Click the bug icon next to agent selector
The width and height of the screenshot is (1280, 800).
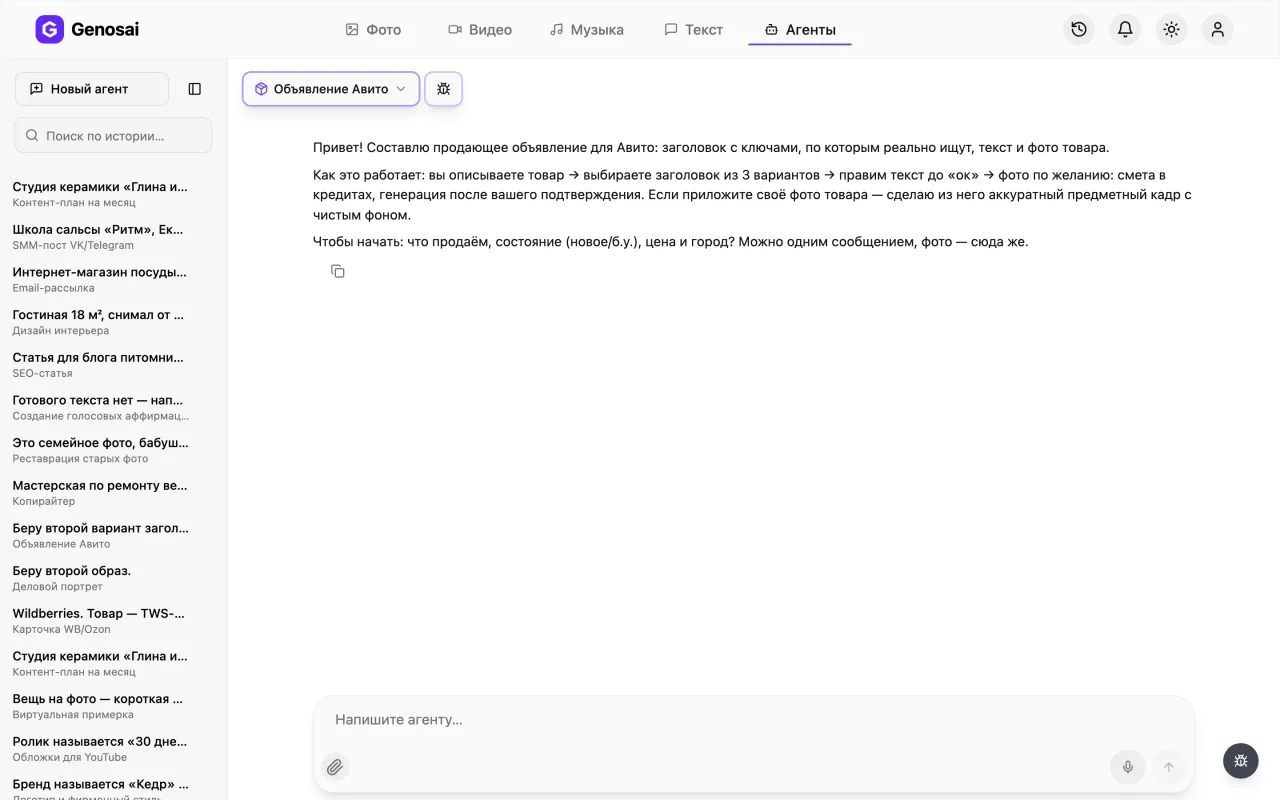point(444,89)
